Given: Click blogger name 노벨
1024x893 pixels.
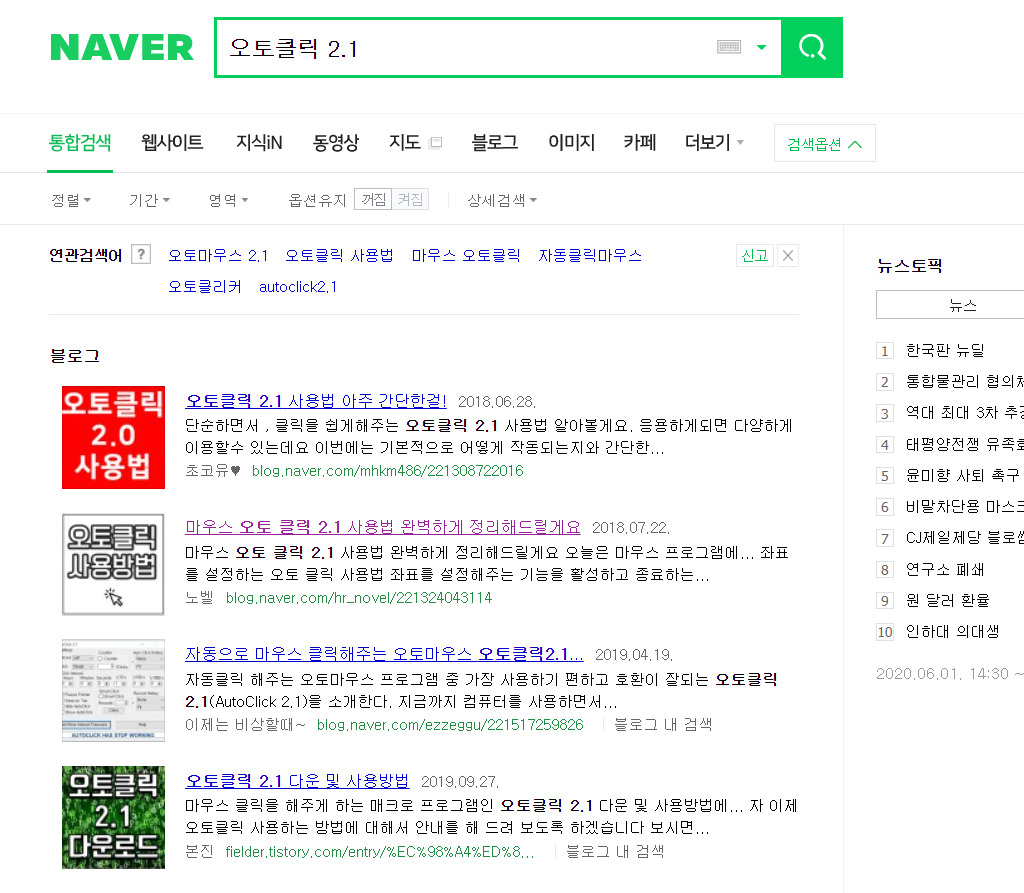Looking at the screenshot, I should click(x=199, y=598).
